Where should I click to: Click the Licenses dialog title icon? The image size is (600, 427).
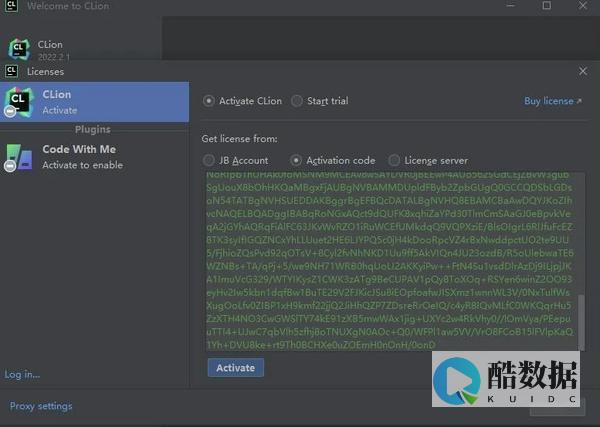tap(11, 71)
